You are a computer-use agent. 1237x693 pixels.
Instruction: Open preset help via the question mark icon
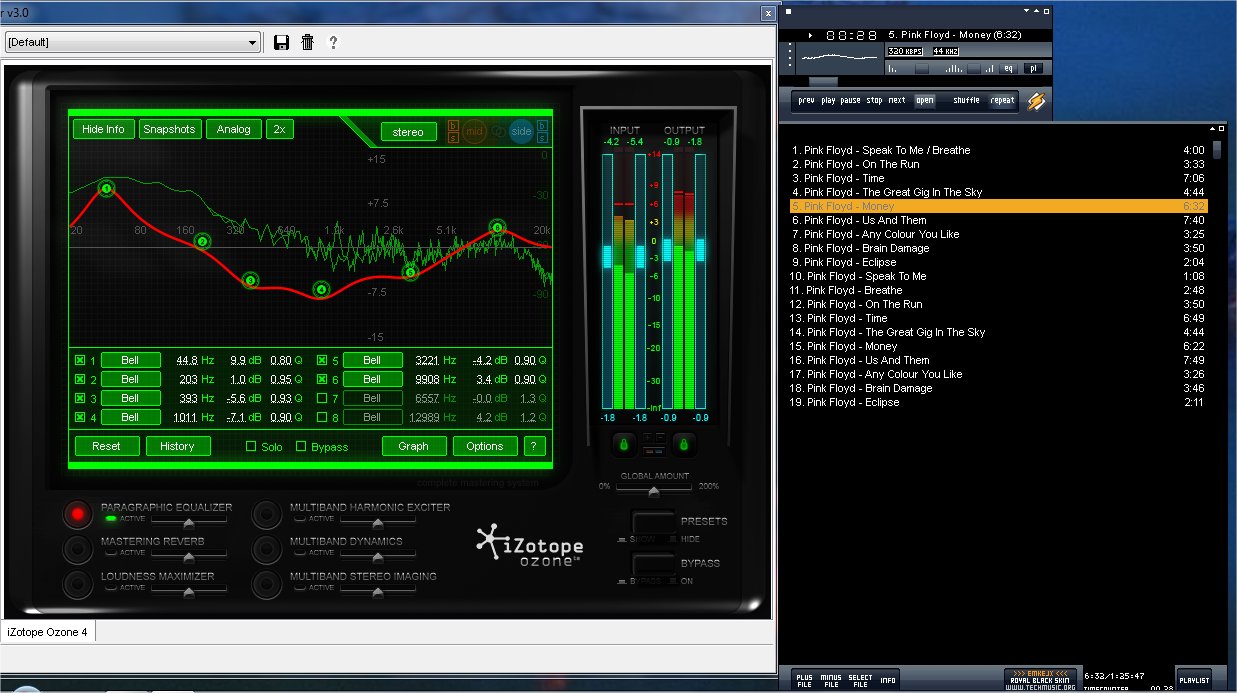tap(333, 42)
